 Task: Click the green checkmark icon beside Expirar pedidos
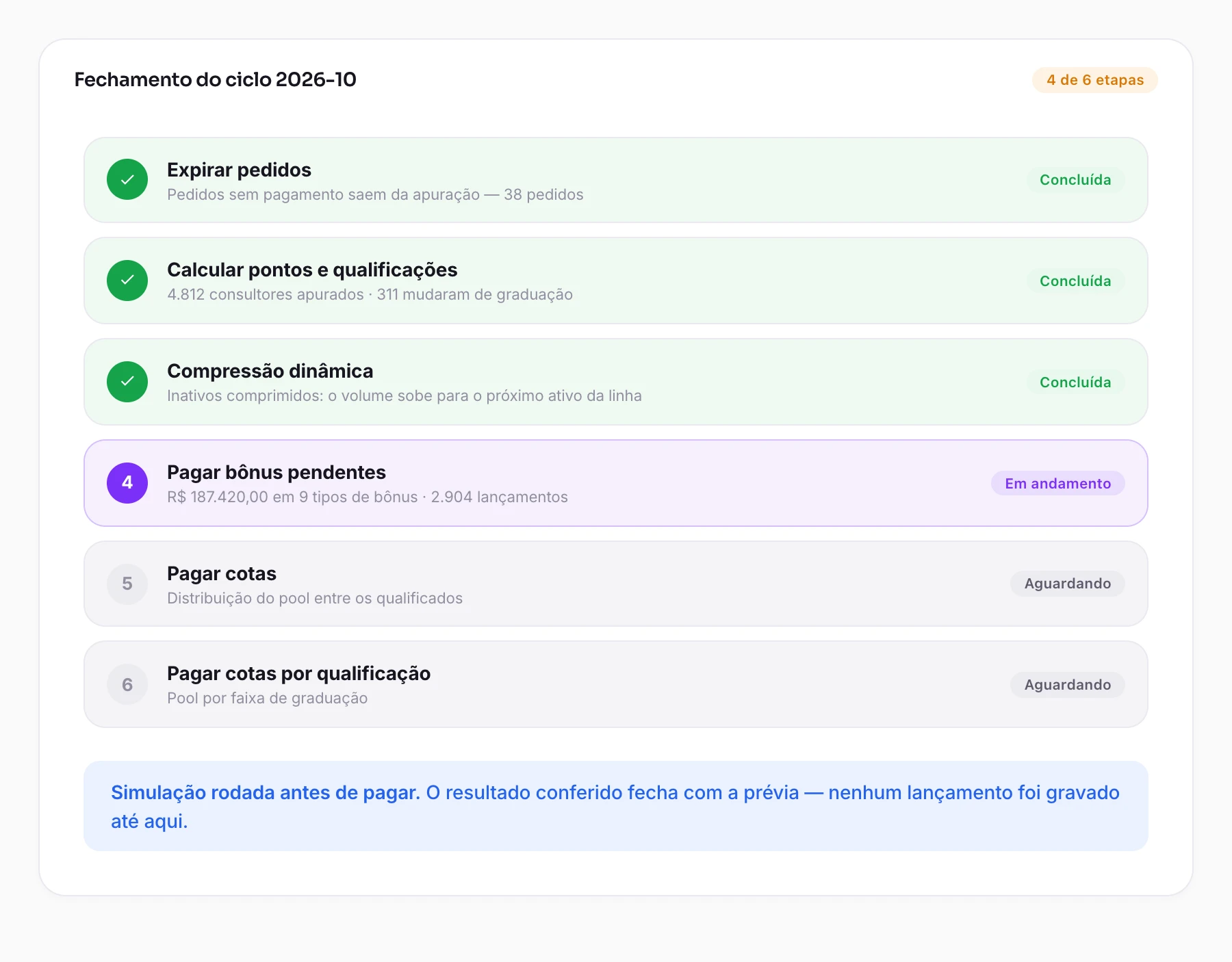127,179
